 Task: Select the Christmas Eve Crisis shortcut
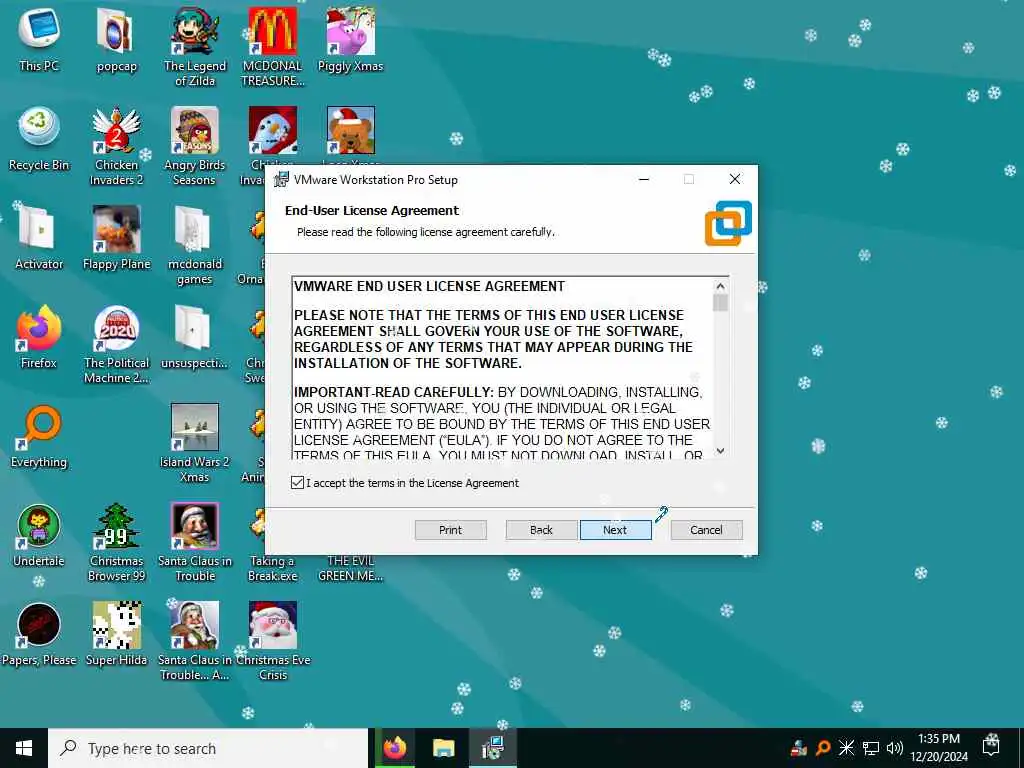point(273,642)
